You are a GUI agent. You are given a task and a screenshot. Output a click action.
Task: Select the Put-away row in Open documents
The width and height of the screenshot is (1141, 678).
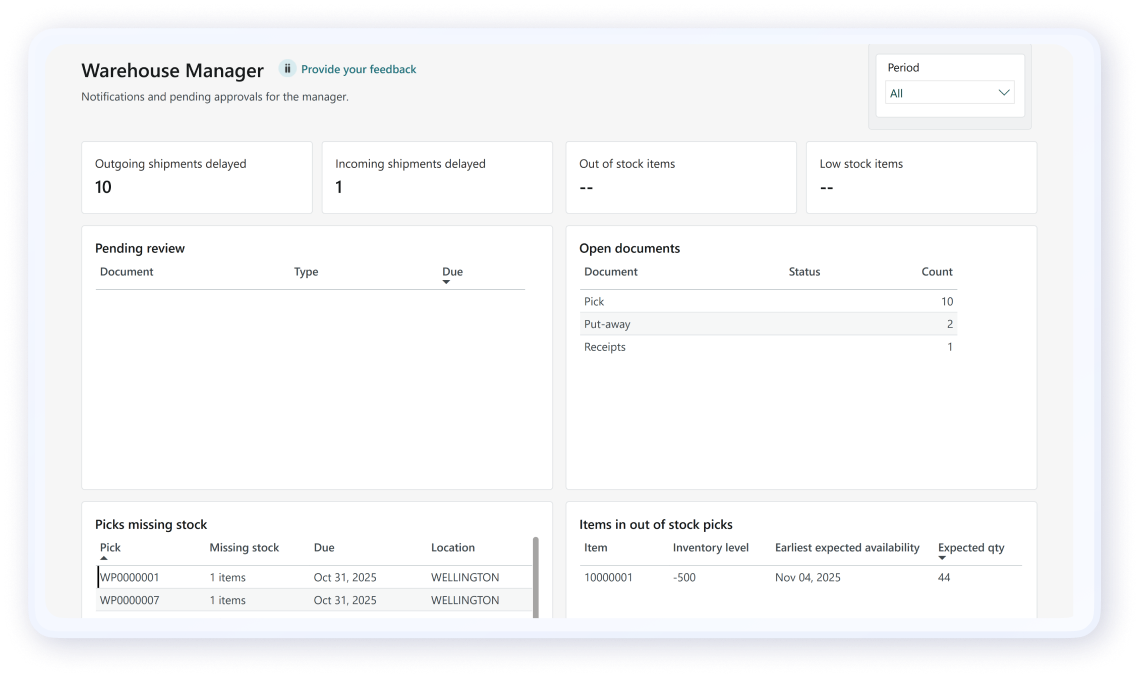(x=767, y=324)
